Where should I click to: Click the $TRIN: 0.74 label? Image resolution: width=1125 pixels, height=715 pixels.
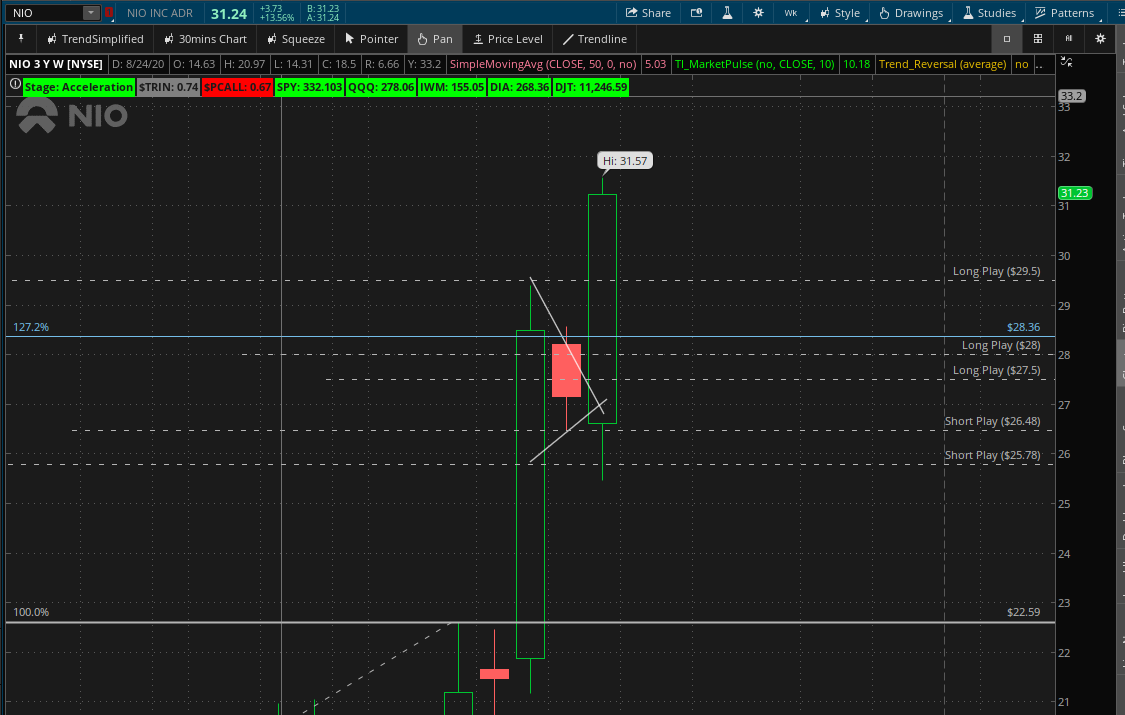[x=168, y=87]
